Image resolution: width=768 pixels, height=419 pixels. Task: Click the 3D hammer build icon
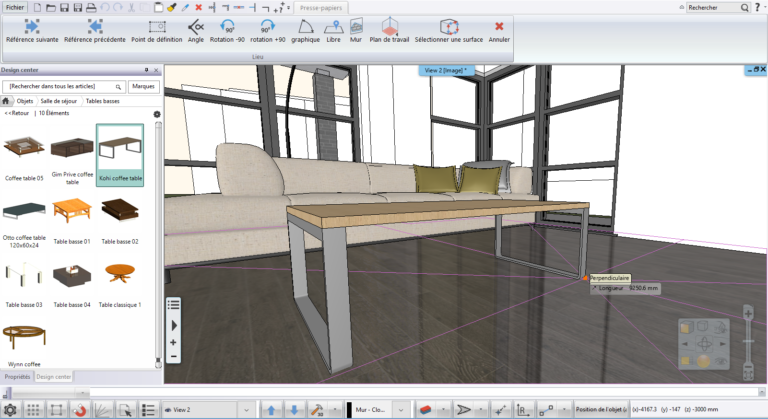(317, 410)
